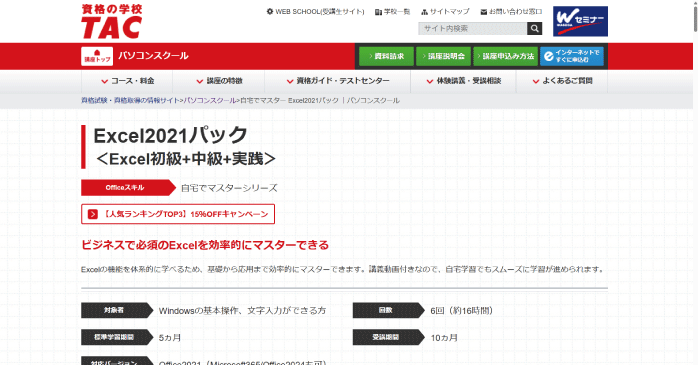Screen dimensions: 698x365
Task: Open the 15%OFFキャンペーン banner link
Action: (x=178, y=214)
